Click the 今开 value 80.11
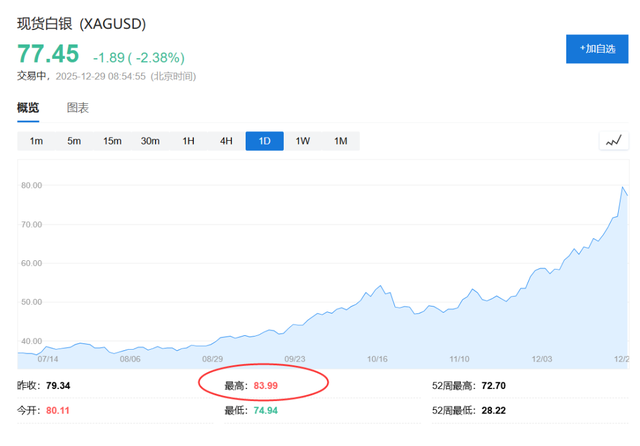640x446 pixels. [x=58, y=410]
